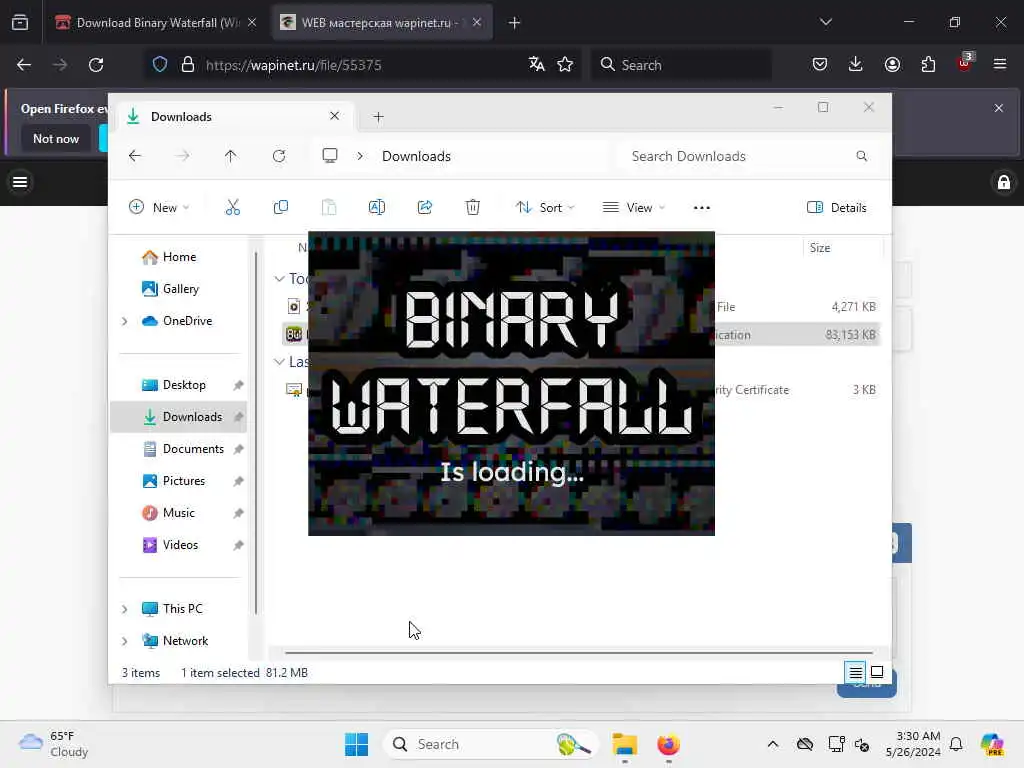Select the Security Certificate 3 KB file
1024x768 pixels.
(x=581, y=390)
